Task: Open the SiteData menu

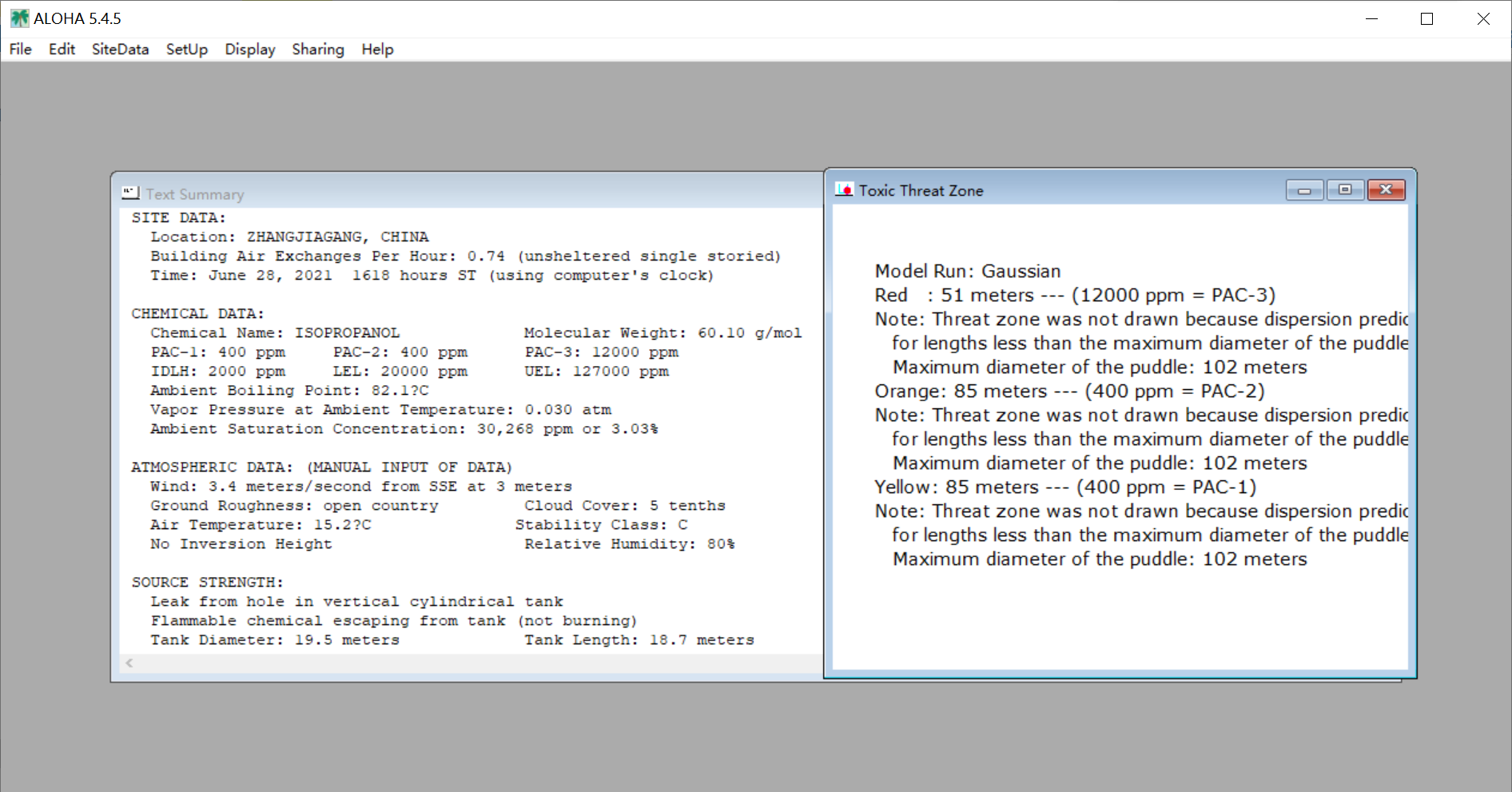Action: coord(120,50)
